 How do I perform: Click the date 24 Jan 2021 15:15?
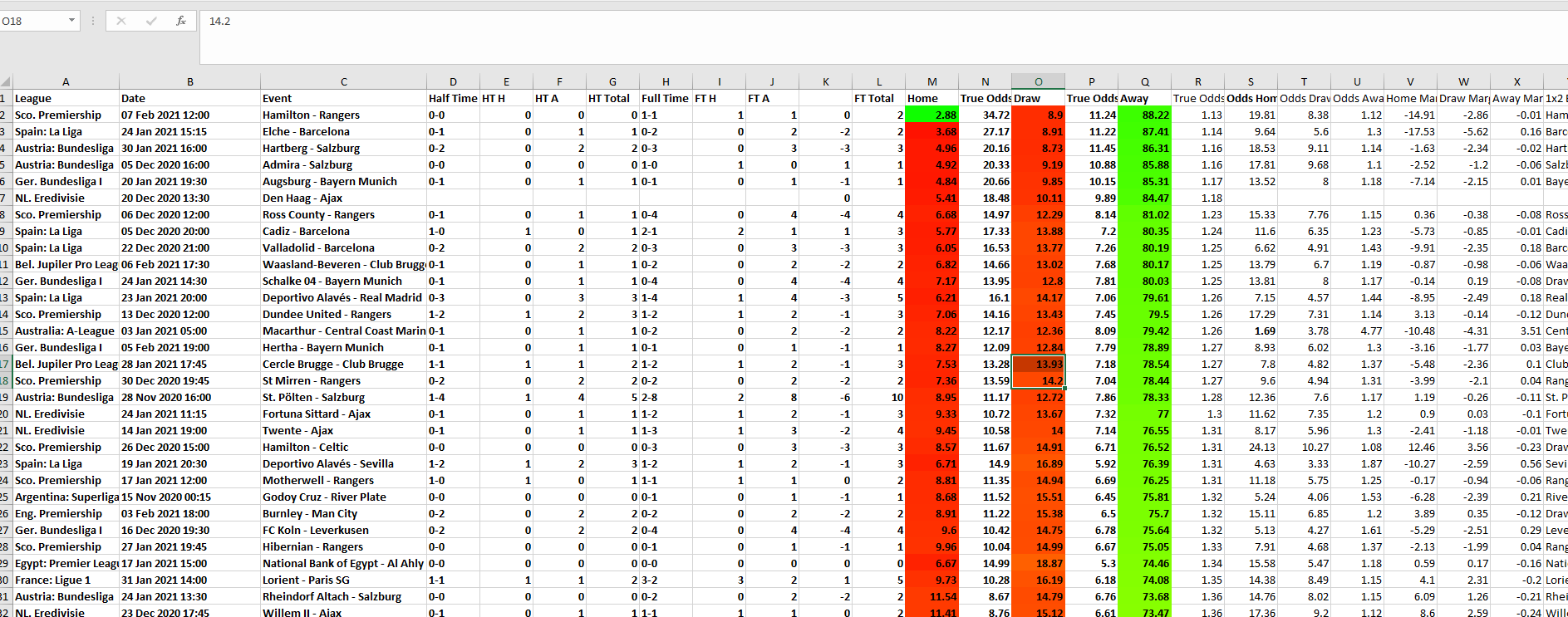click(189, 131)
